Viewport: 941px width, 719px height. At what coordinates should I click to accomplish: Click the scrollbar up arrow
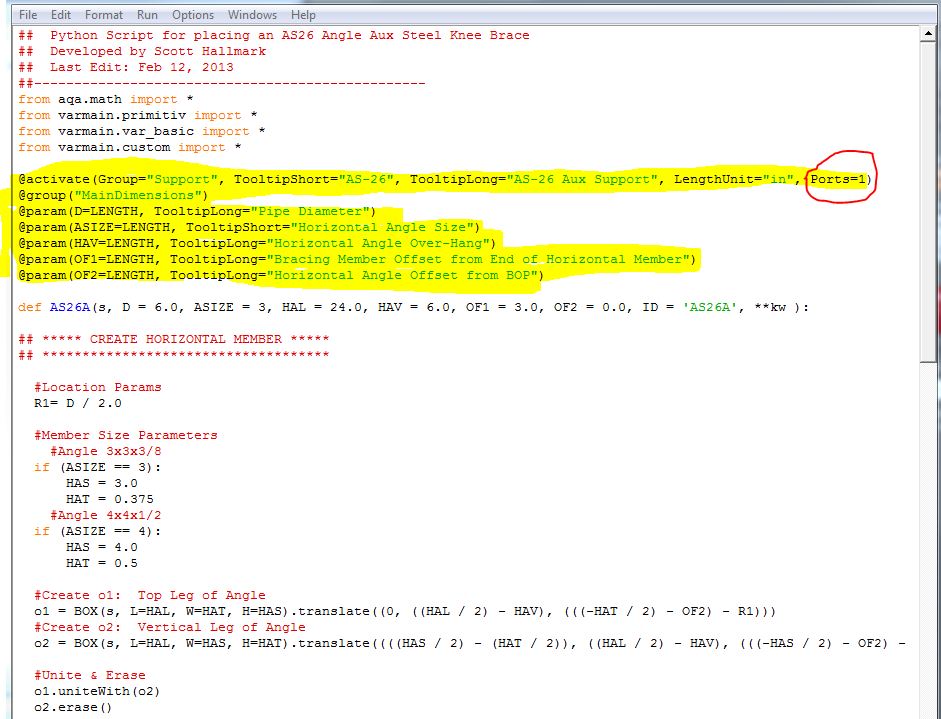click(929, 32)
